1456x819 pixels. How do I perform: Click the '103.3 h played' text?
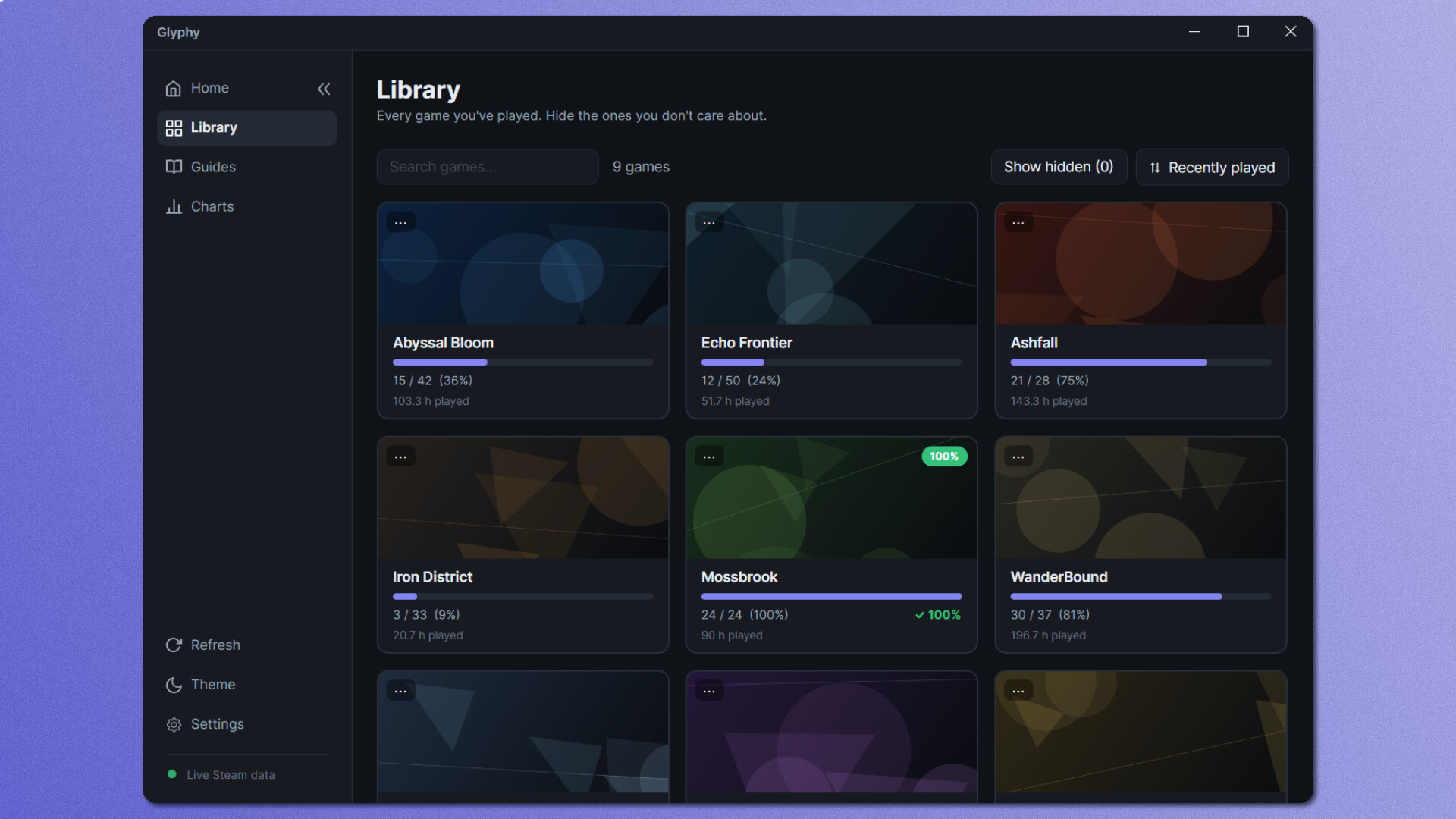431,401
